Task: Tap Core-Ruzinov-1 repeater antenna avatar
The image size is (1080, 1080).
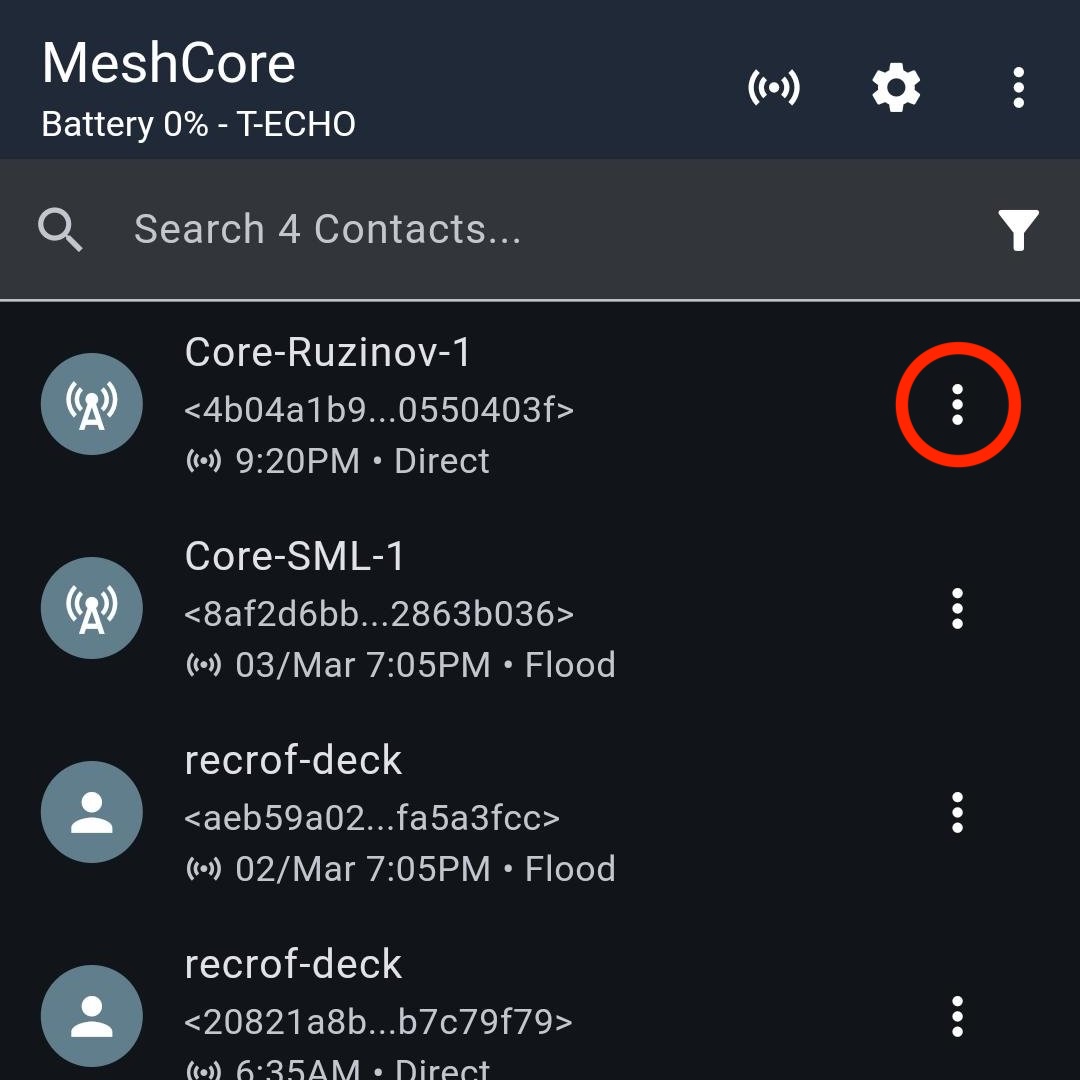Action: coord(92,404)
